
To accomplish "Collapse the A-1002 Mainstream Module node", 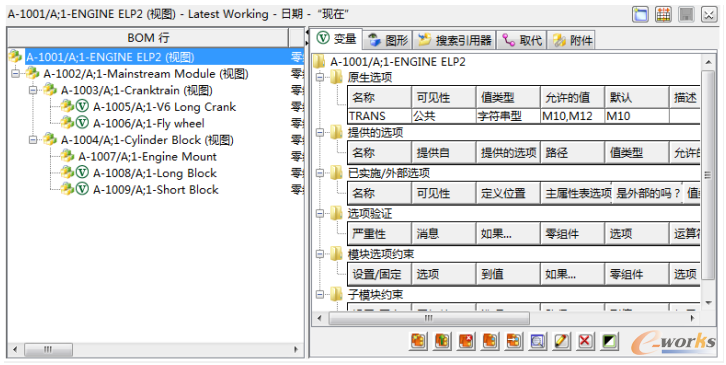I will pyautogui.click(x=16, y=73).
